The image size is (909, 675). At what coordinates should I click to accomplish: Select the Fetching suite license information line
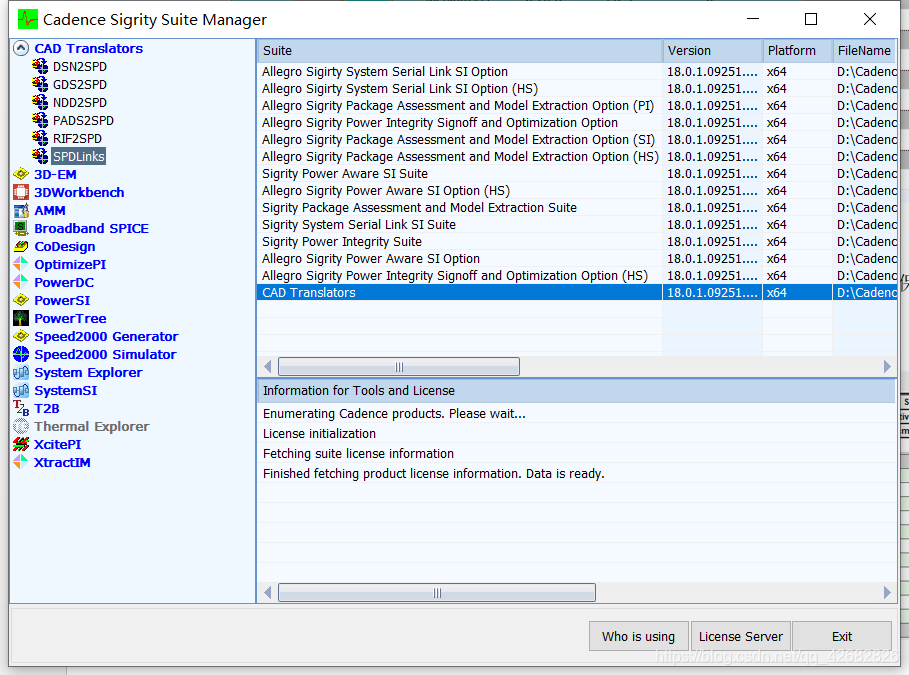[577, 453]
